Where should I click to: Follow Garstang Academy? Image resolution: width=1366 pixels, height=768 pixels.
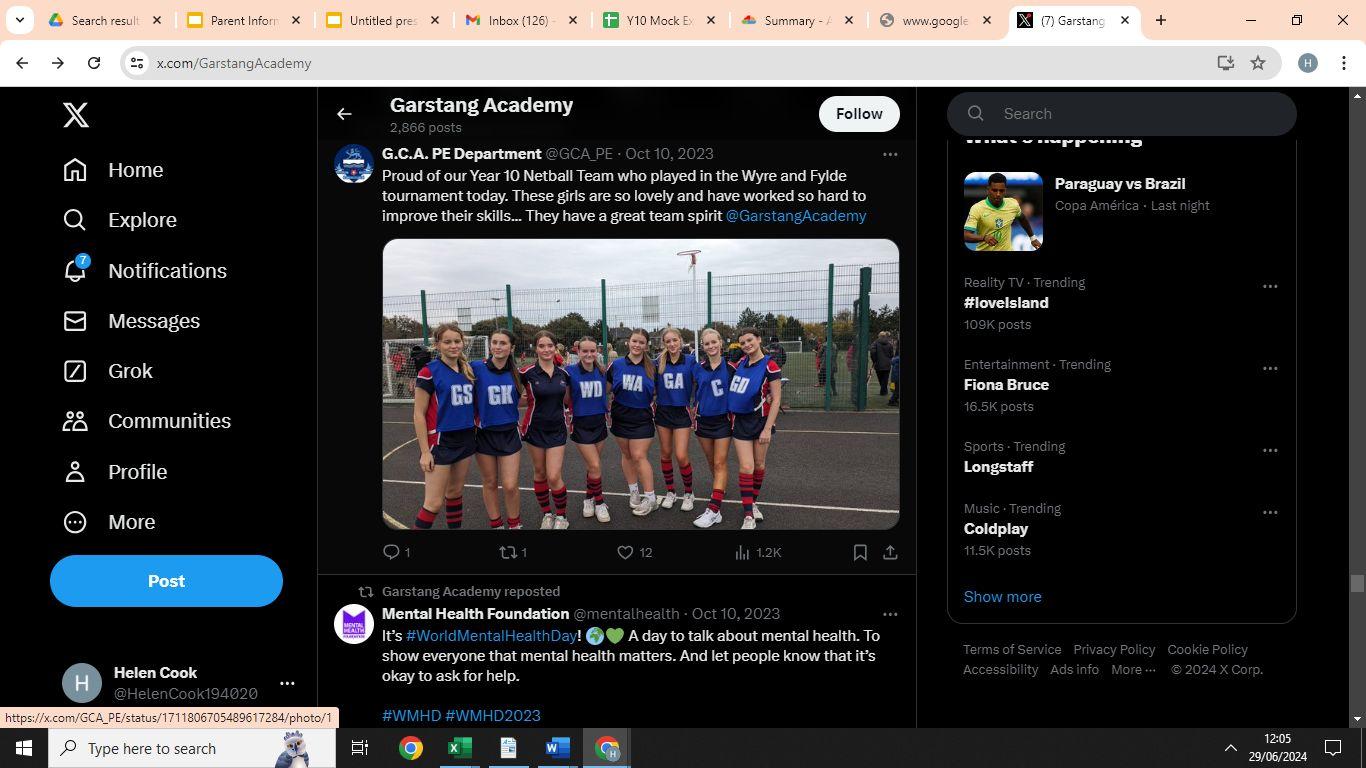pos(859,114)
